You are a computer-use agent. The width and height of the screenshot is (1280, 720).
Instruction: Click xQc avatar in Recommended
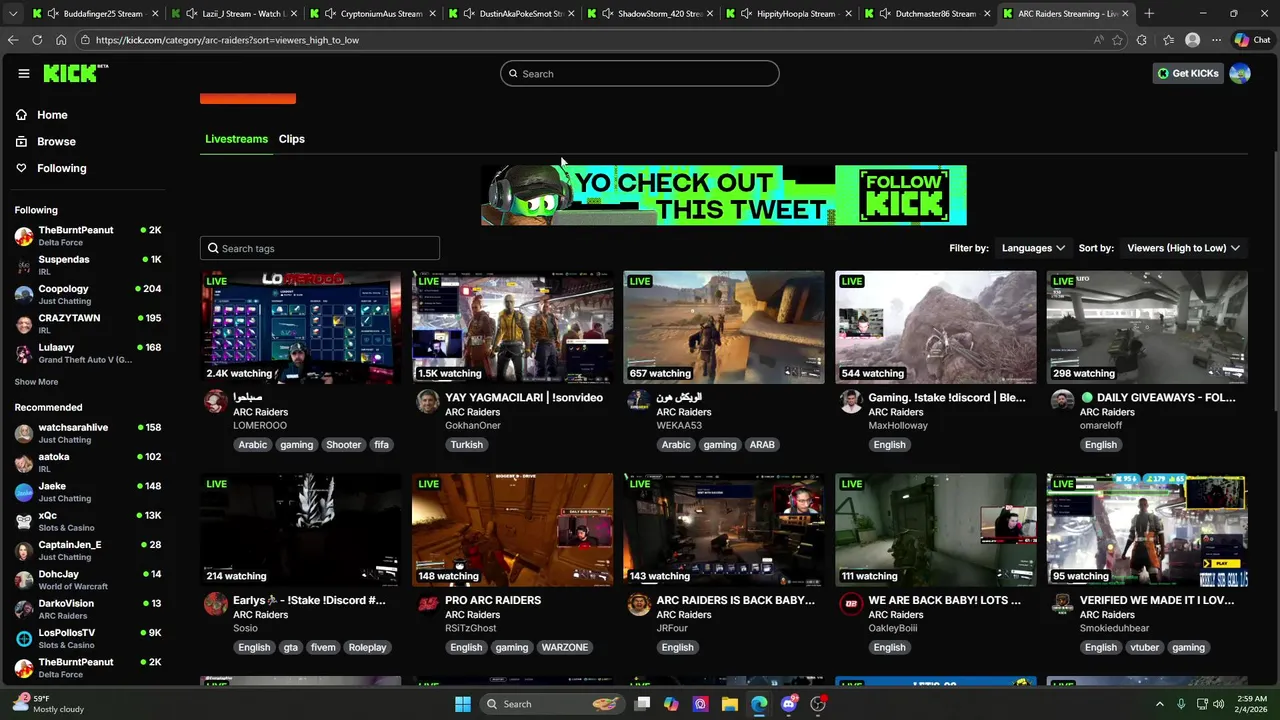tap(24, 521)
